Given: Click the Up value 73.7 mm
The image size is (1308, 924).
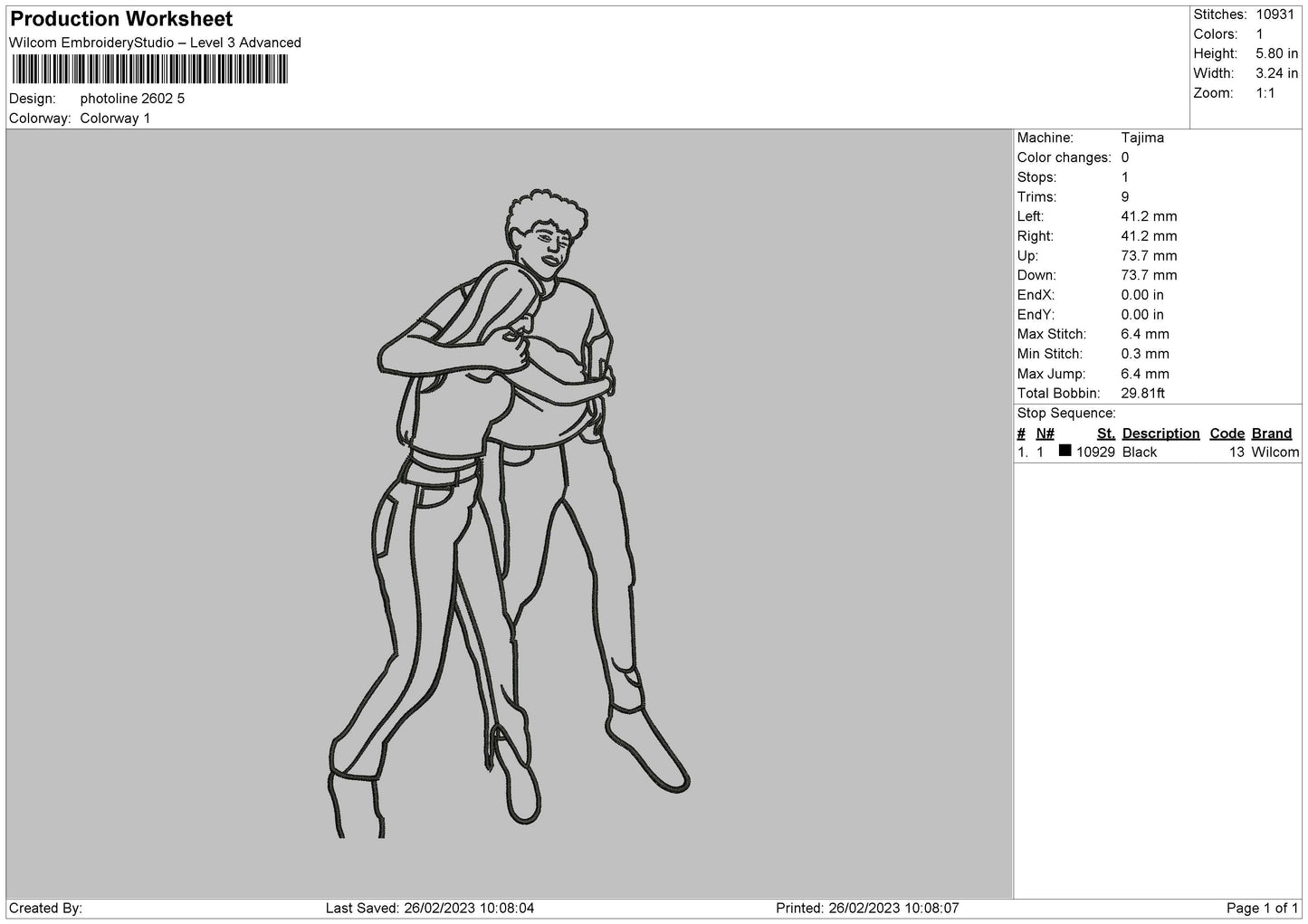Looking at the screenshot, I should click(x=1149, y=256).
